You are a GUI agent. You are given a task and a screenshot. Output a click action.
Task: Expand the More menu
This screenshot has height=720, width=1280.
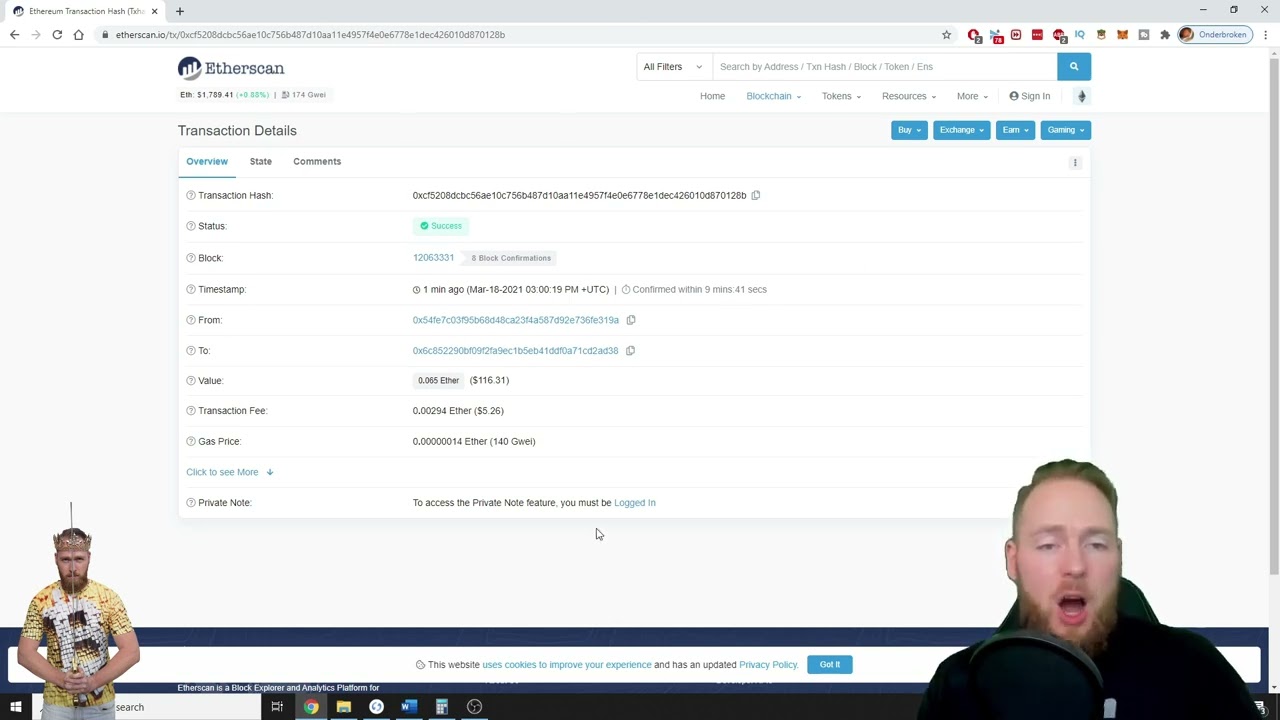[x=972, y=96]
